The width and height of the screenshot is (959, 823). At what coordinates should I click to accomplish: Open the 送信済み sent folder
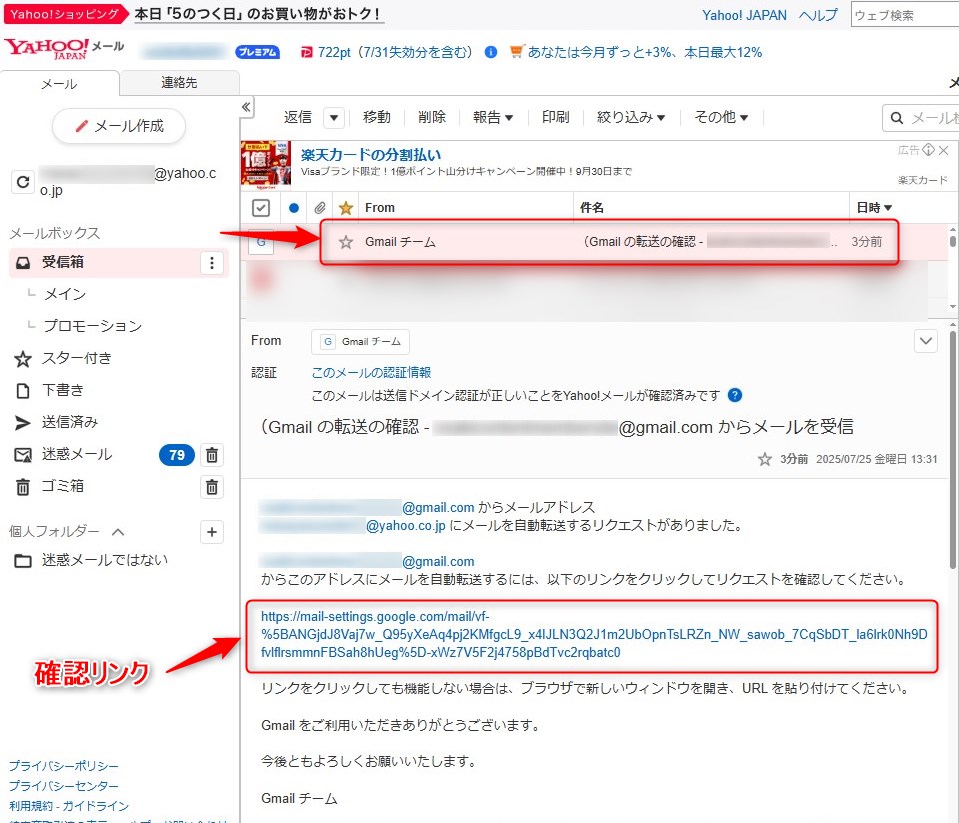click(x=70, y=422)
